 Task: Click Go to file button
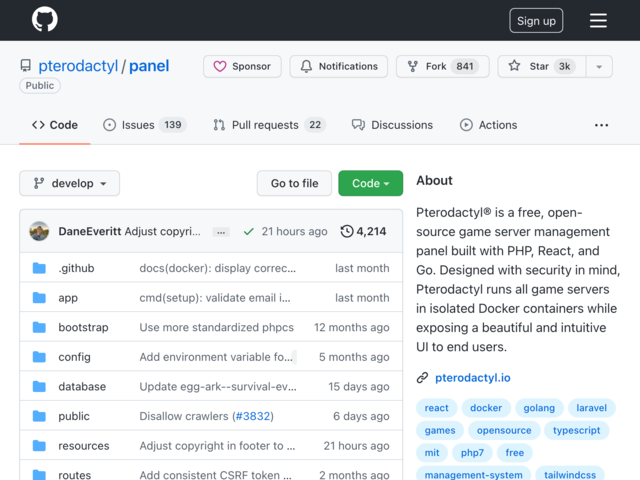point(294,183)
